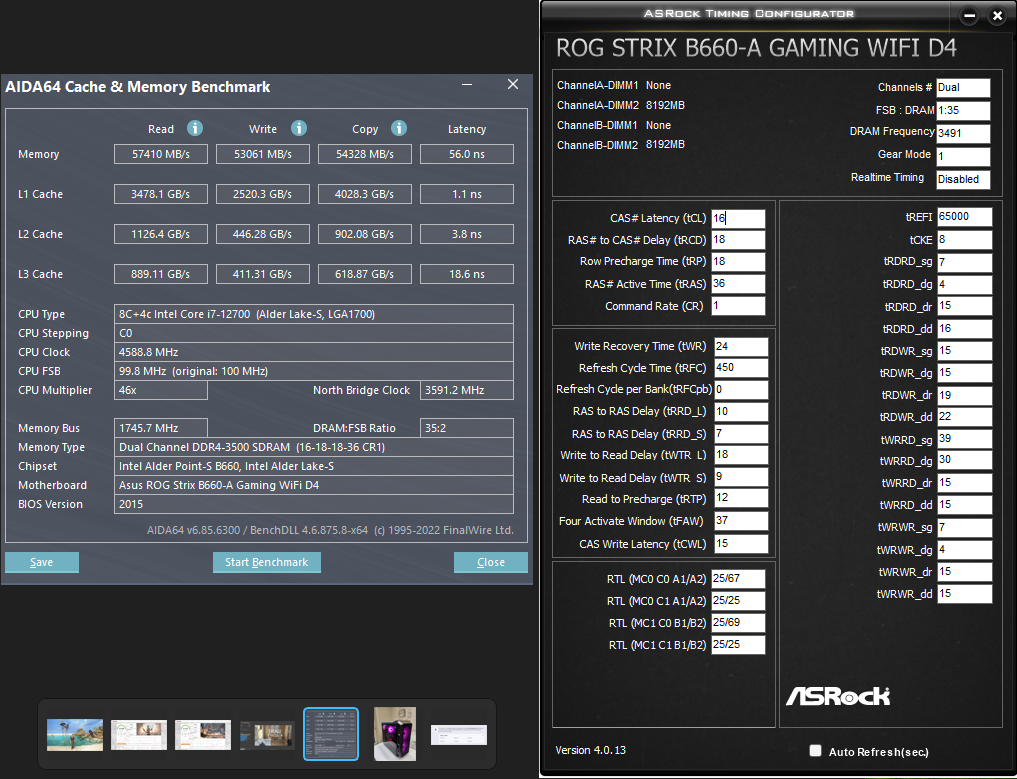Open the second thumbnail in the gallery strip
The width and height of the screenshot is (1017, 779).
tap(139, 734)
